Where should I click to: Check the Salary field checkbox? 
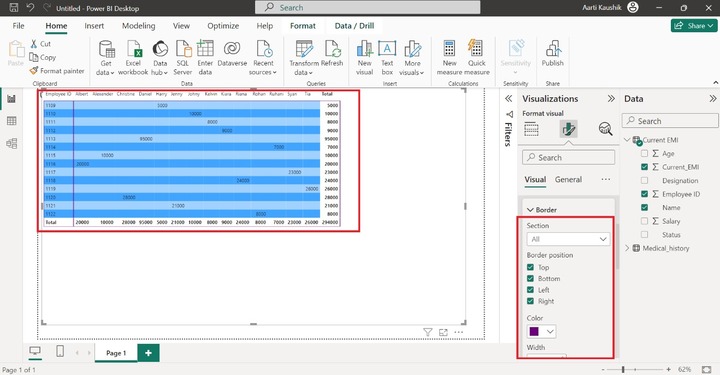point(644,221)
